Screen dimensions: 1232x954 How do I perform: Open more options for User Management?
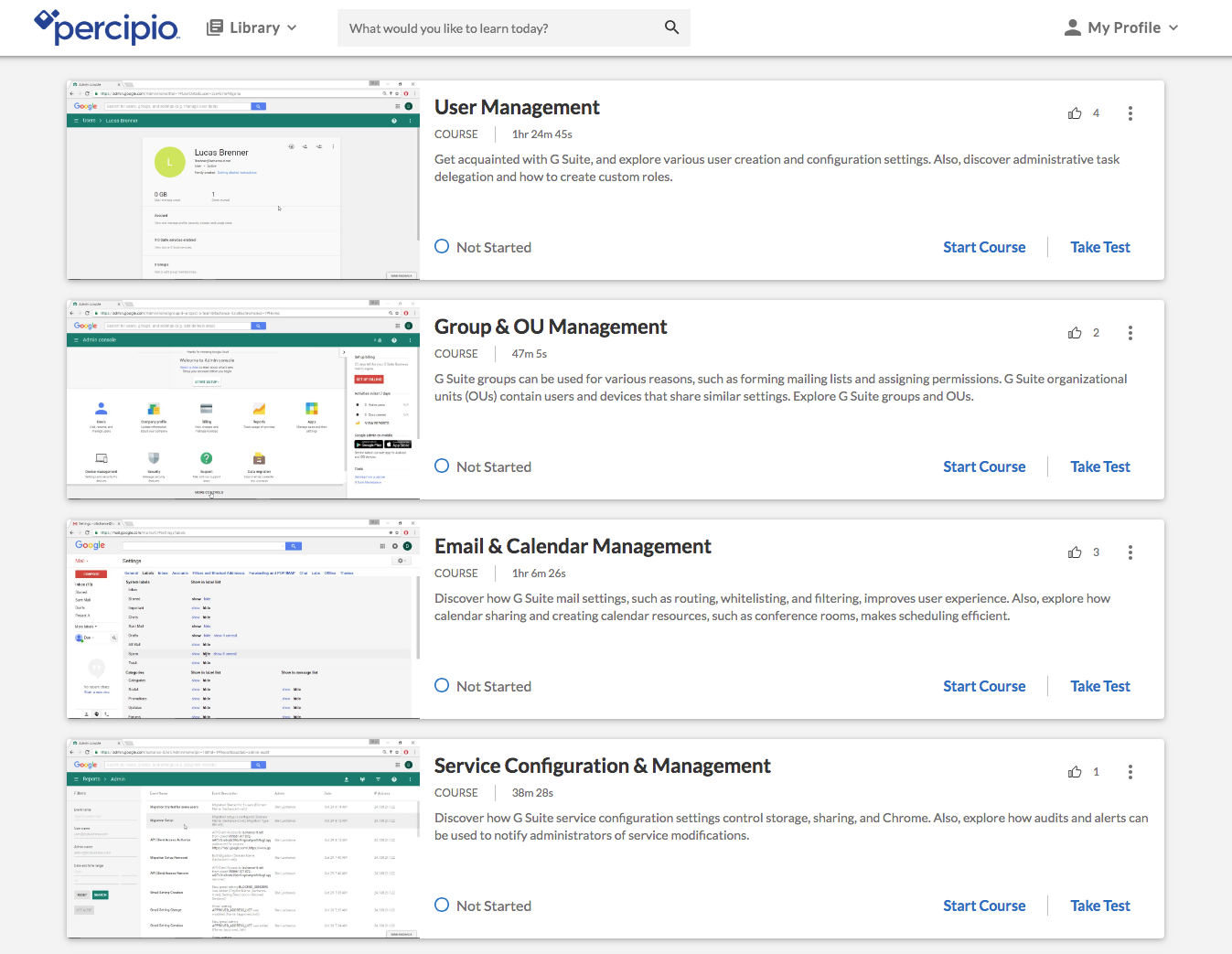[1130, 113]
